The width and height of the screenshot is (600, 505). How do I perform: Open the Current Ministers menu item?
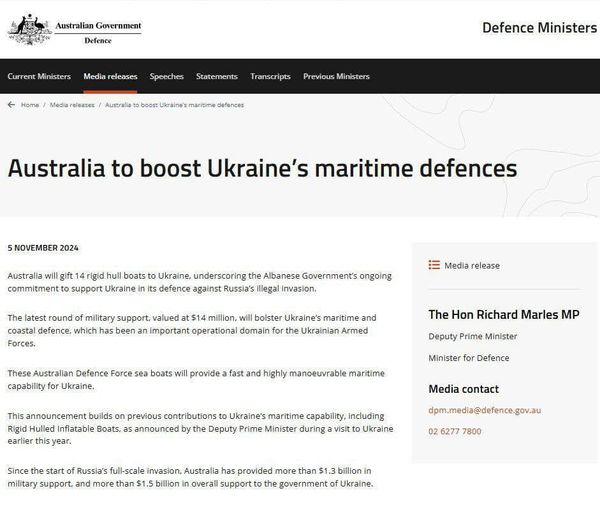(39, 76)
